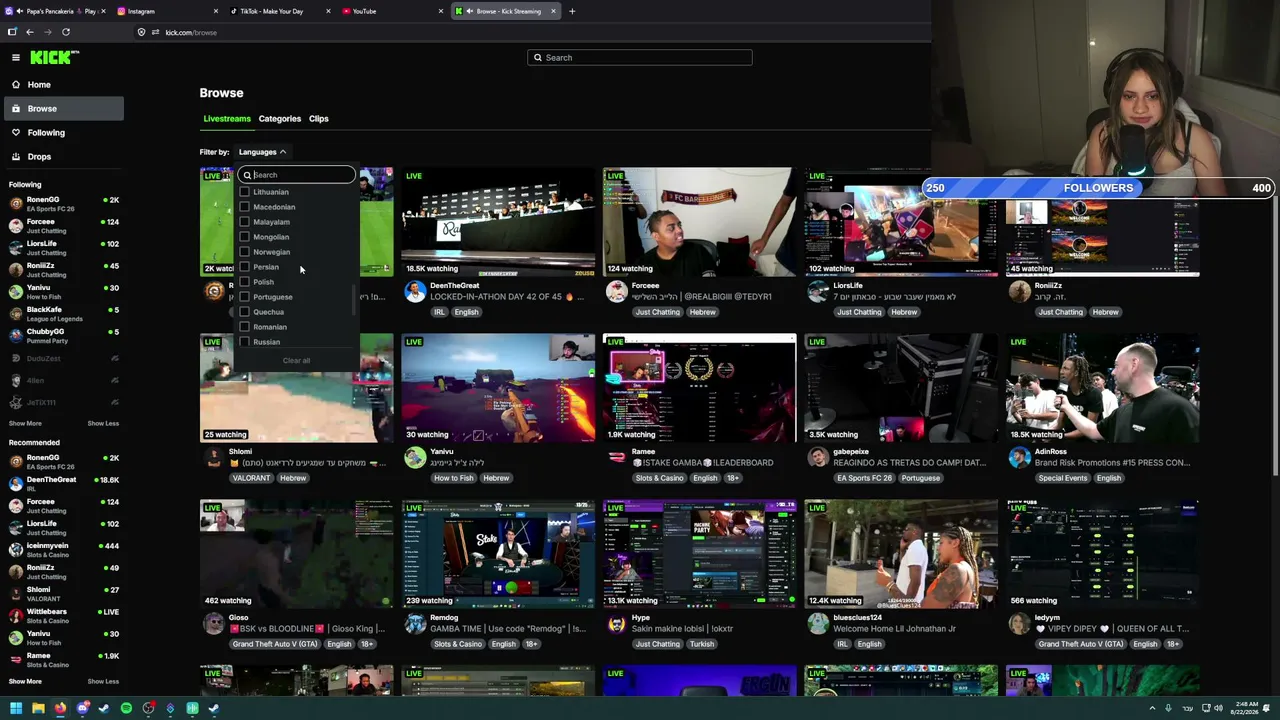Image resolution: width=1280 pixels, height=720 pixels.
Task: Check the Norwegian language checkbox
Action: tap(245, 252)
